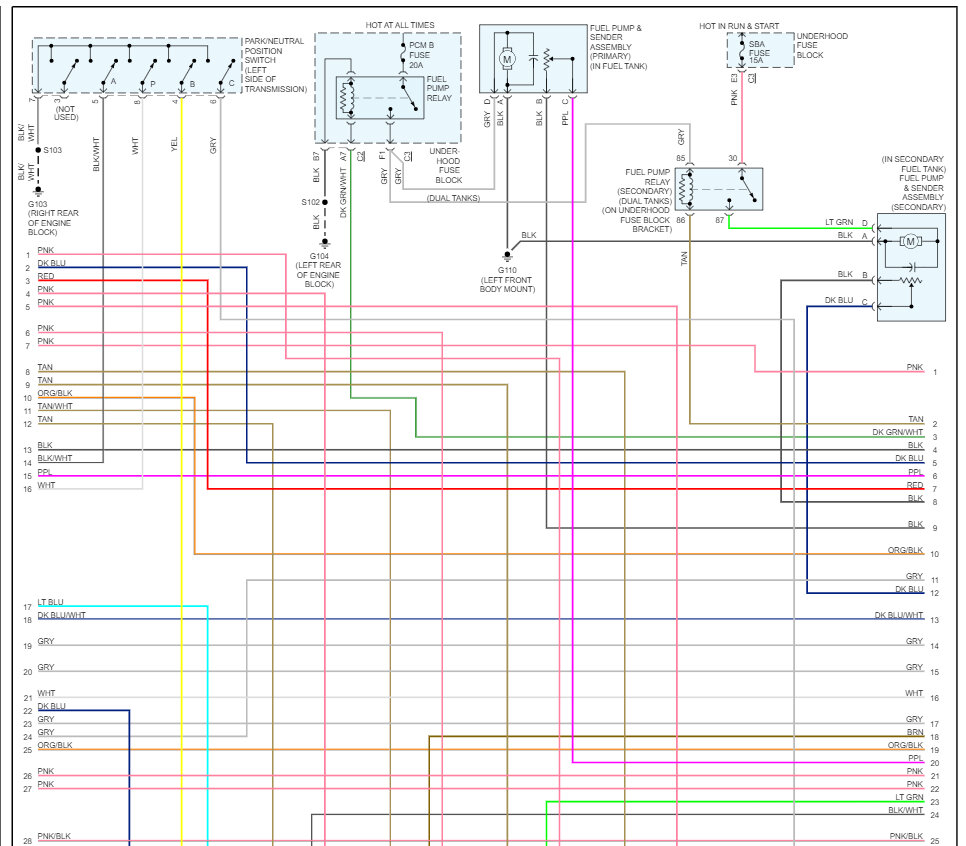Select the G110 LEFT FRONT BODY MOUNT label
This screenshot has height=846, width=966.
point(507,280)
